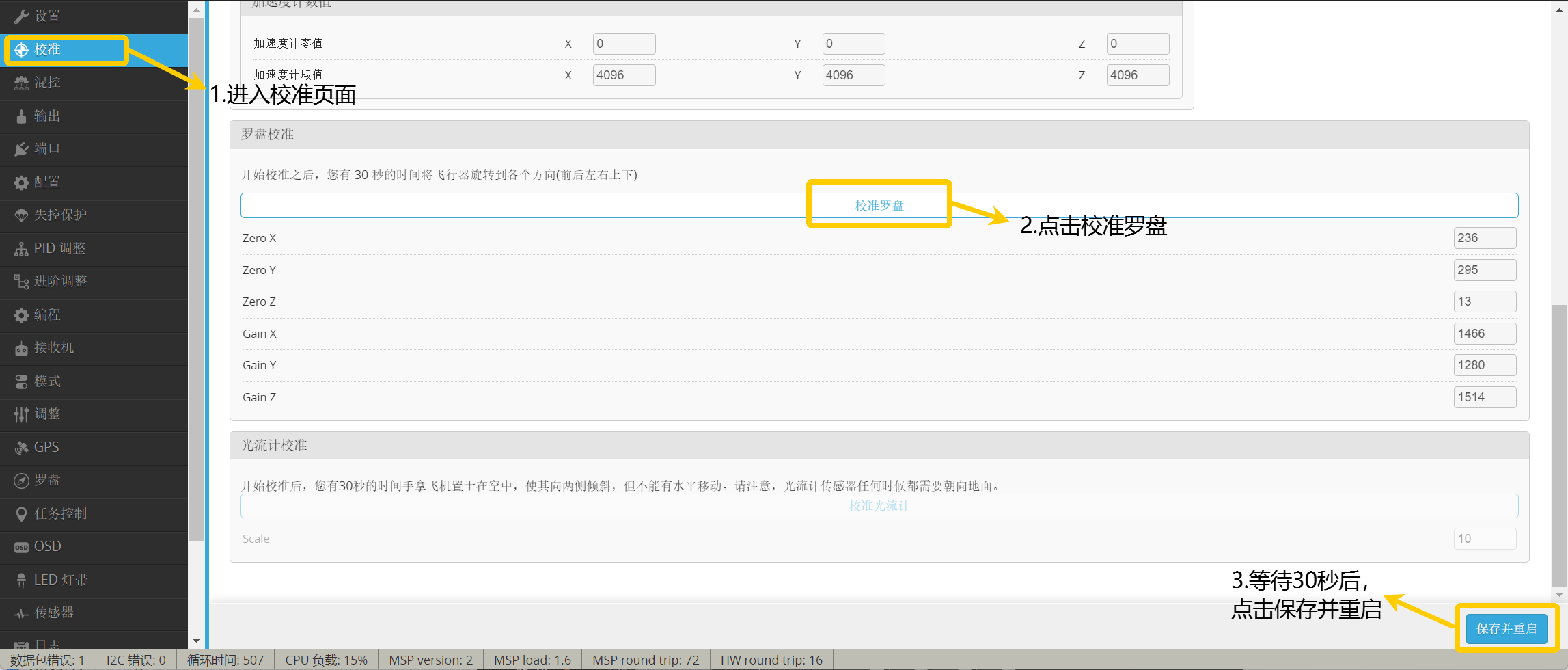Viewport: 1568px width, 670px height.
Task: Click the PID 调整 tuning icon
Action: click(x=21, y=249)
